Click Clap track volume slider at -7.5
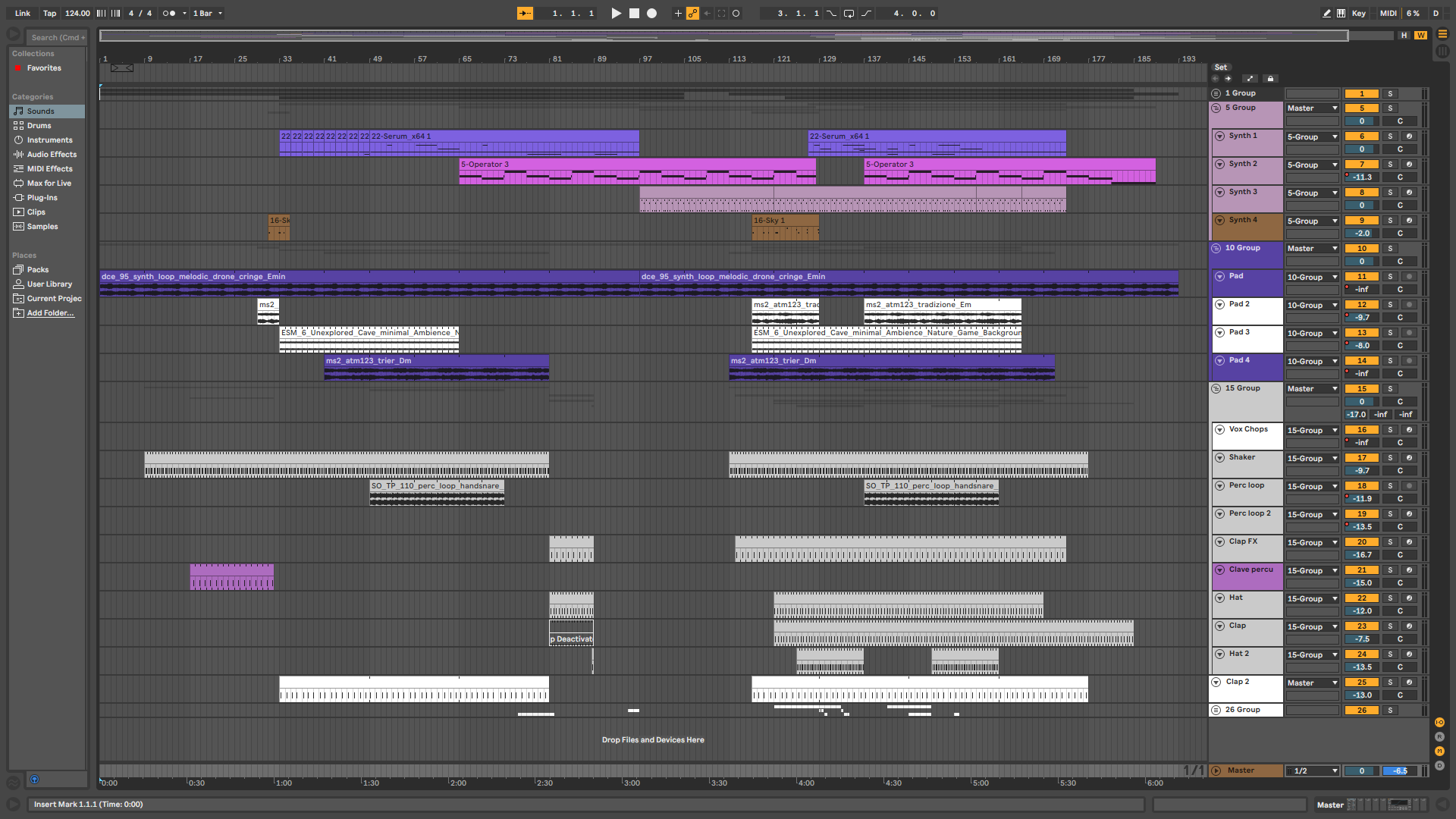 1362,639
